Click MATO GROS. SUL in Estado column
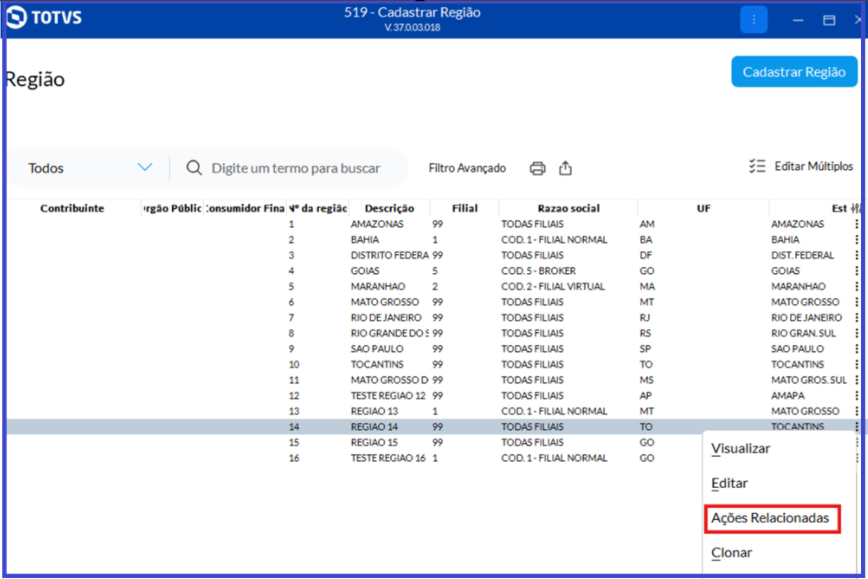 coord(809,380)
